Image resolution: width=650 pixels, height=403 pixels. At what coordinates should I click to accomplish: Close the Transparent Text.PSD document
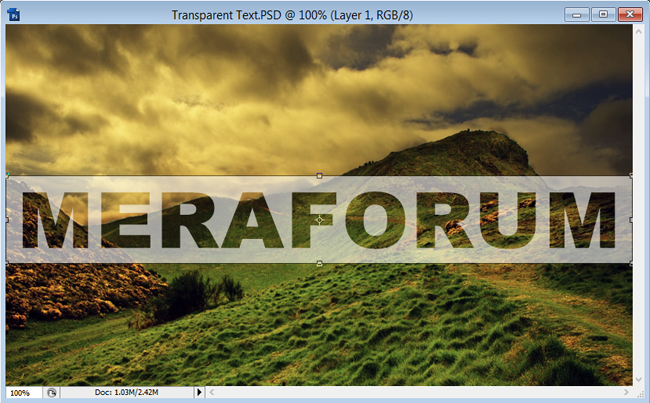coord(630,14)
